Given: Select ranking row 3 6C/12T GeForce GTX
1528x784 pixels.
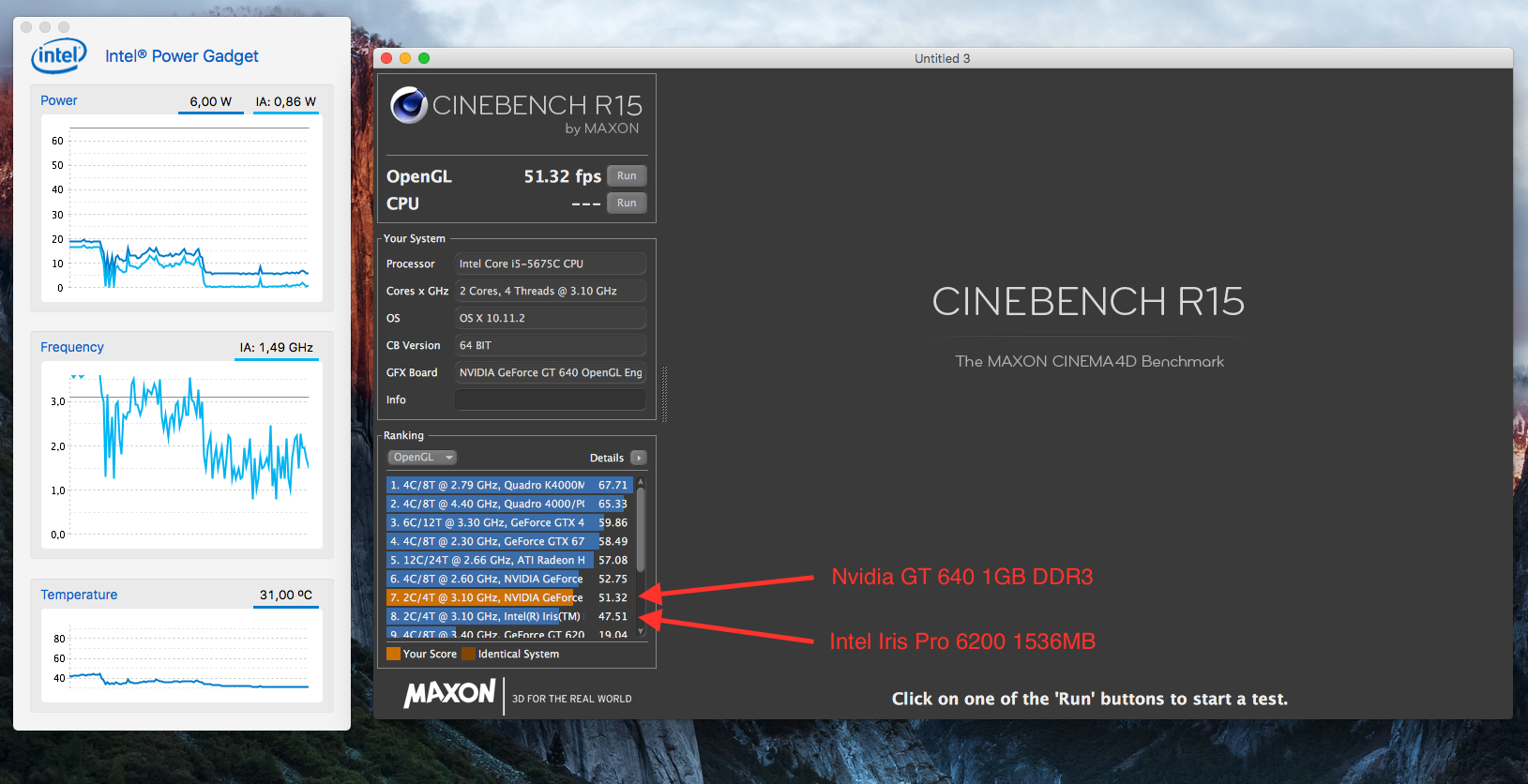Looking at the screenshot, I should pos(509,522).
